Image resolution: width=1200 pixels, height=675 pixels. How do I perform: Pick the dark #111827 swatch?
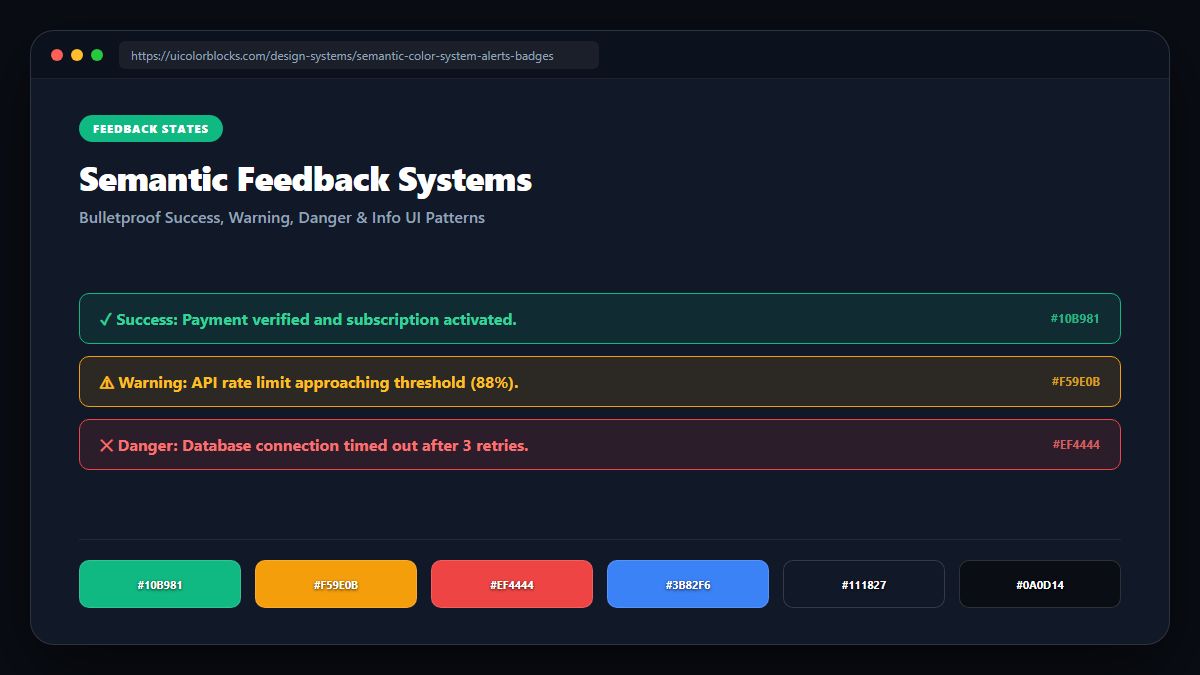864,584
